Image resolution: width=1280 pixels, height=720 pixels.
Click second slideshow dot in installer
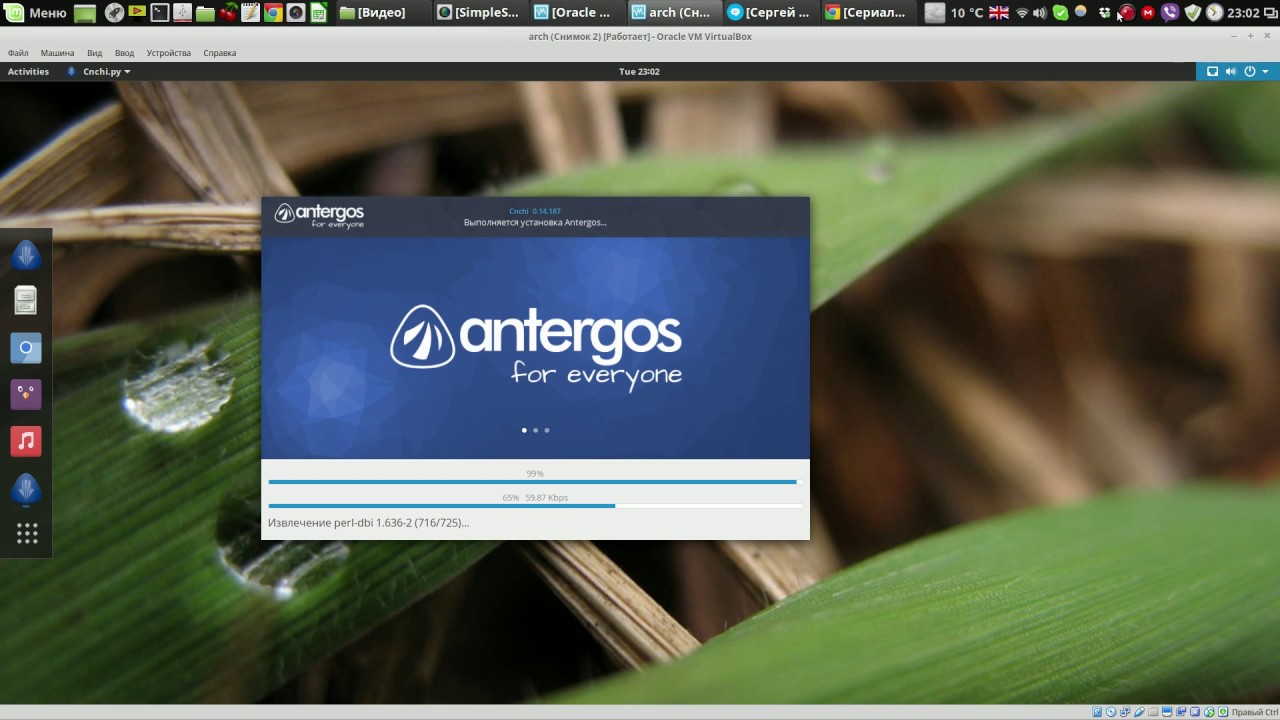tap(535, 430)
